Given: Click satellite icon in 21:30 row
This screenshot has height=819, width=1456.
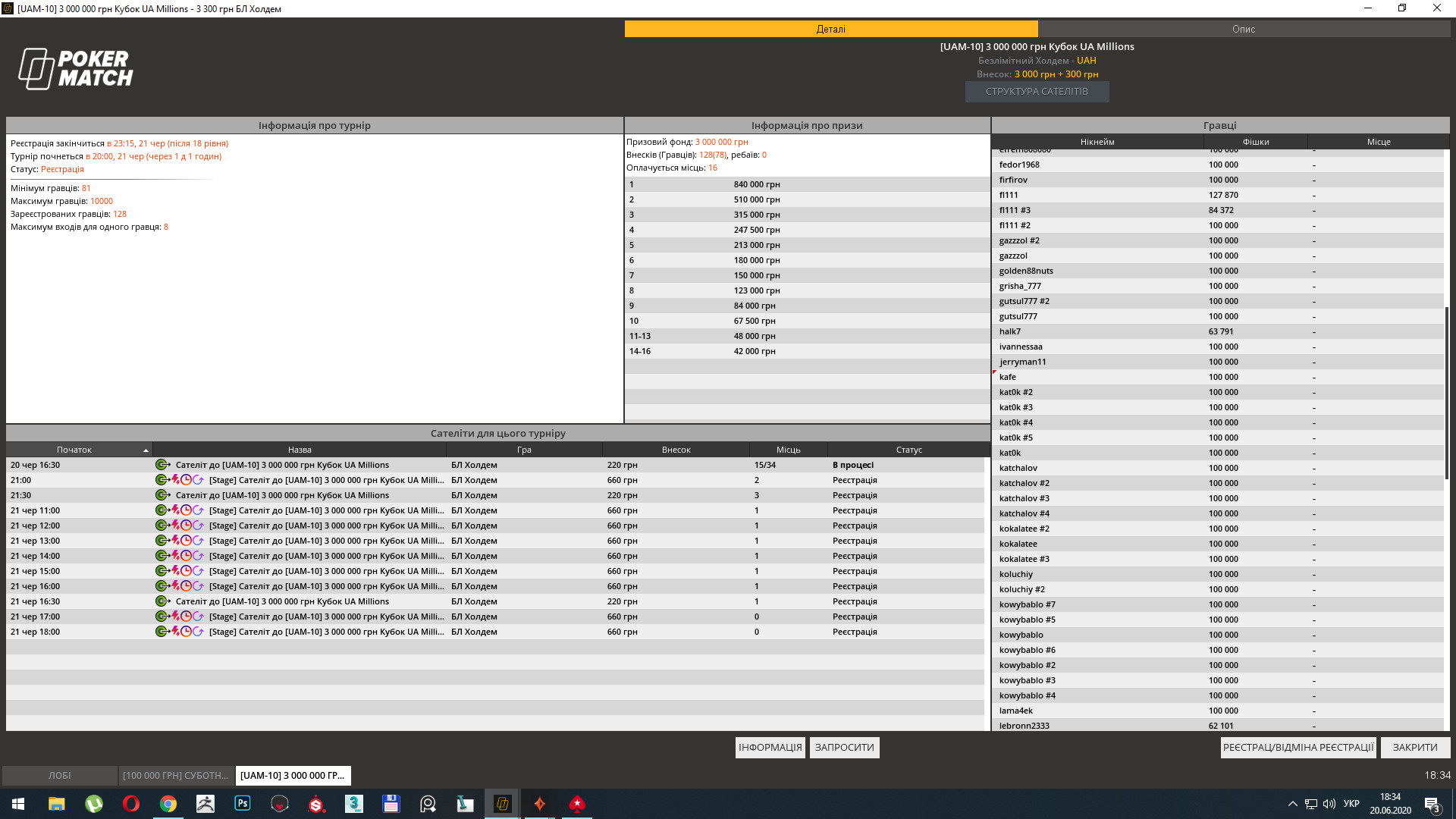Looking at the screenshot, I should (x=162, y=495).
